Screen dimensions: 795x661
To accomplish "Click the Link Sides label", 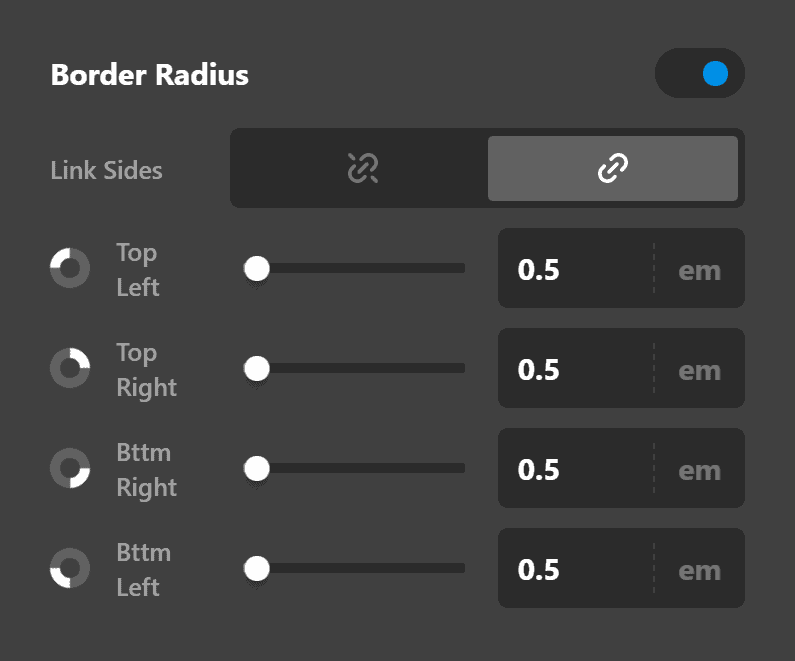I will (106, 170).
